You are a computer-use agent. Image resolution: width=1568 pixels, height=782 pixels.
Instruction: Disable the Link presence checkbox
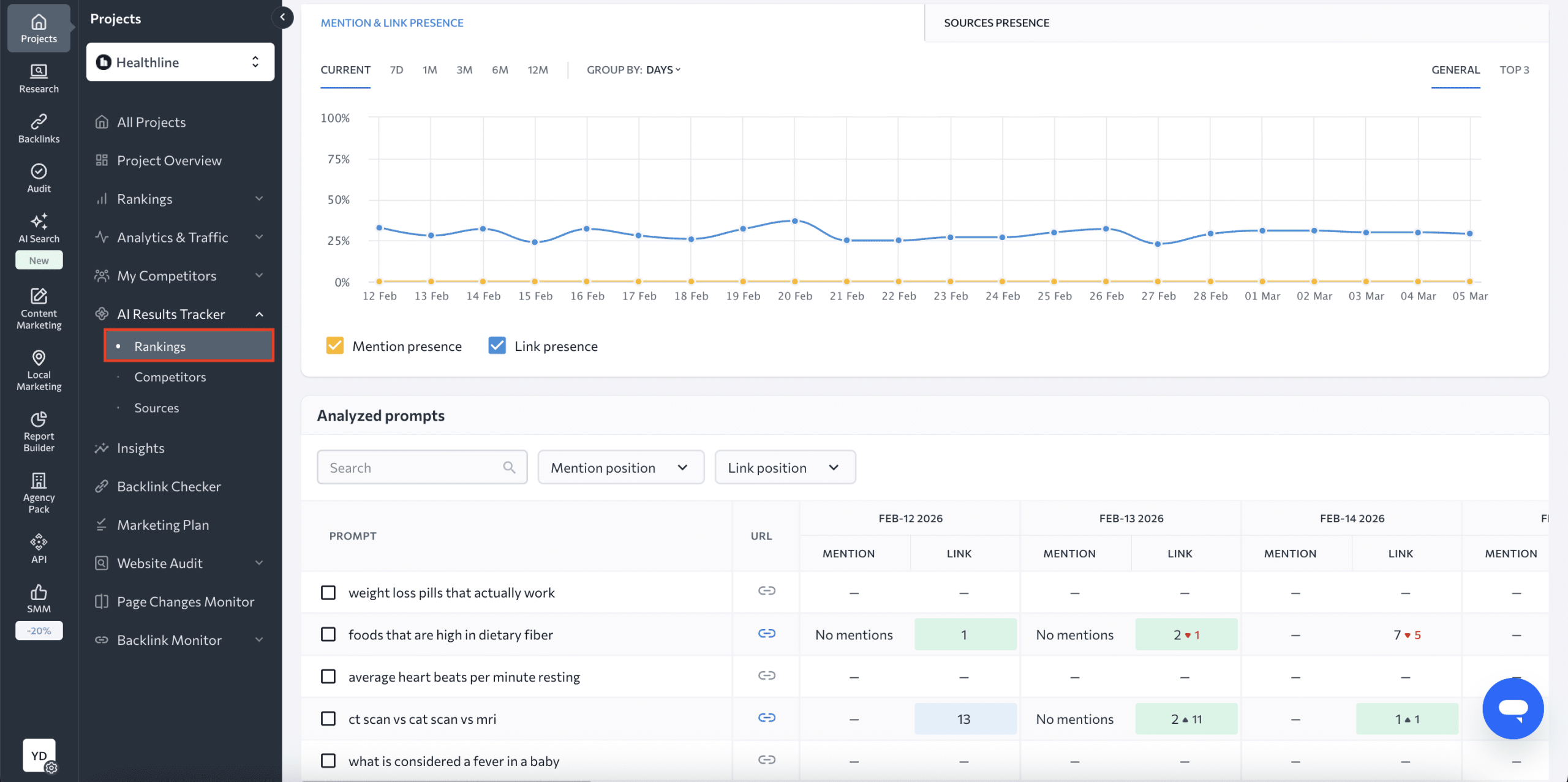pos(496,345)
